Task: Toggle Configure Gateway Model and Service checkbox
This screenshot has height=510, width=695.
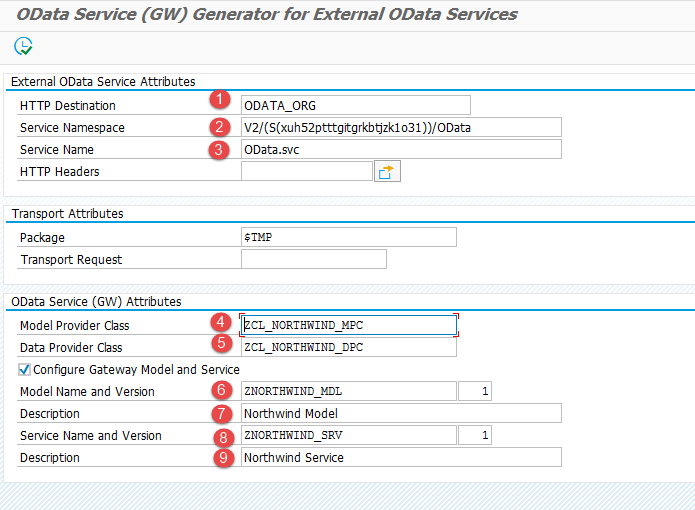Action: tap(25, 369)
